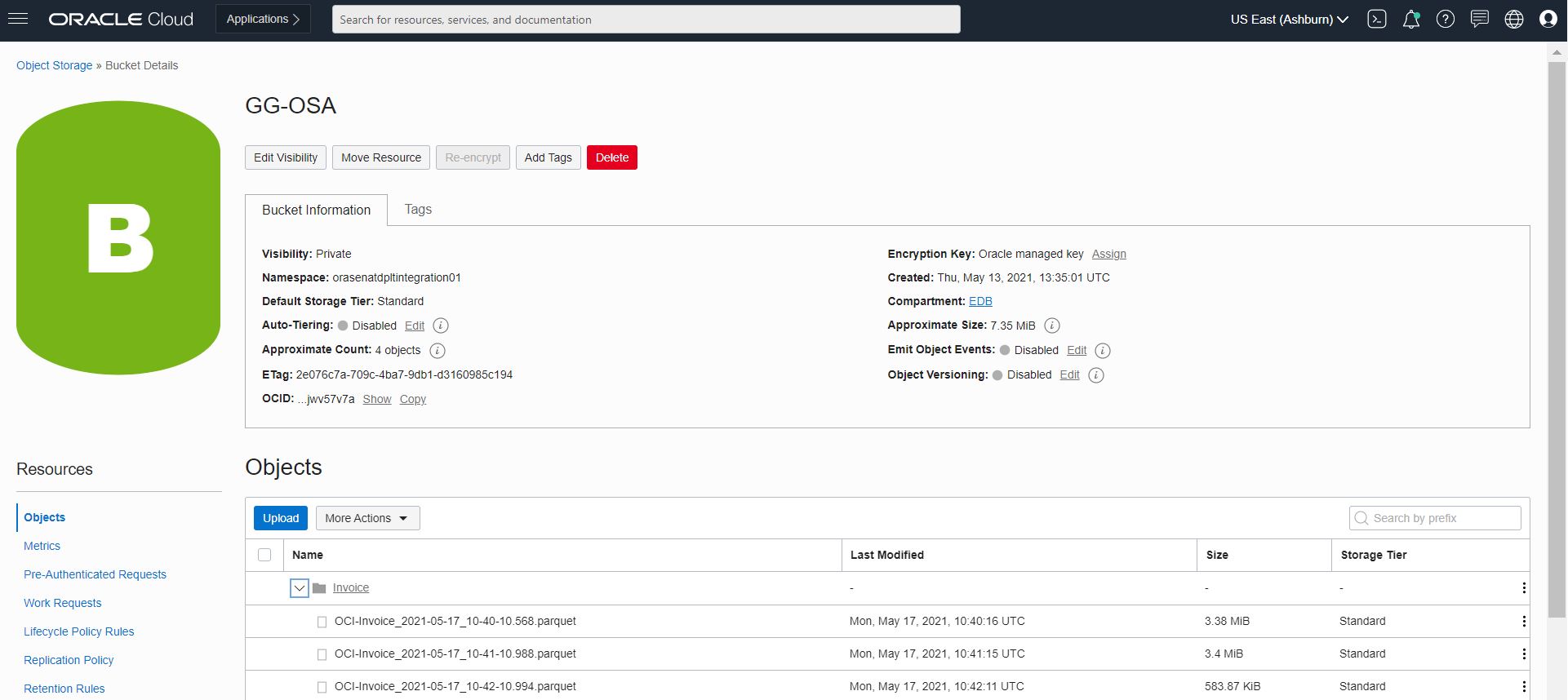Edit Object Versioning setting
This screenshot has width=1568, height=700.
[1069, 374]
